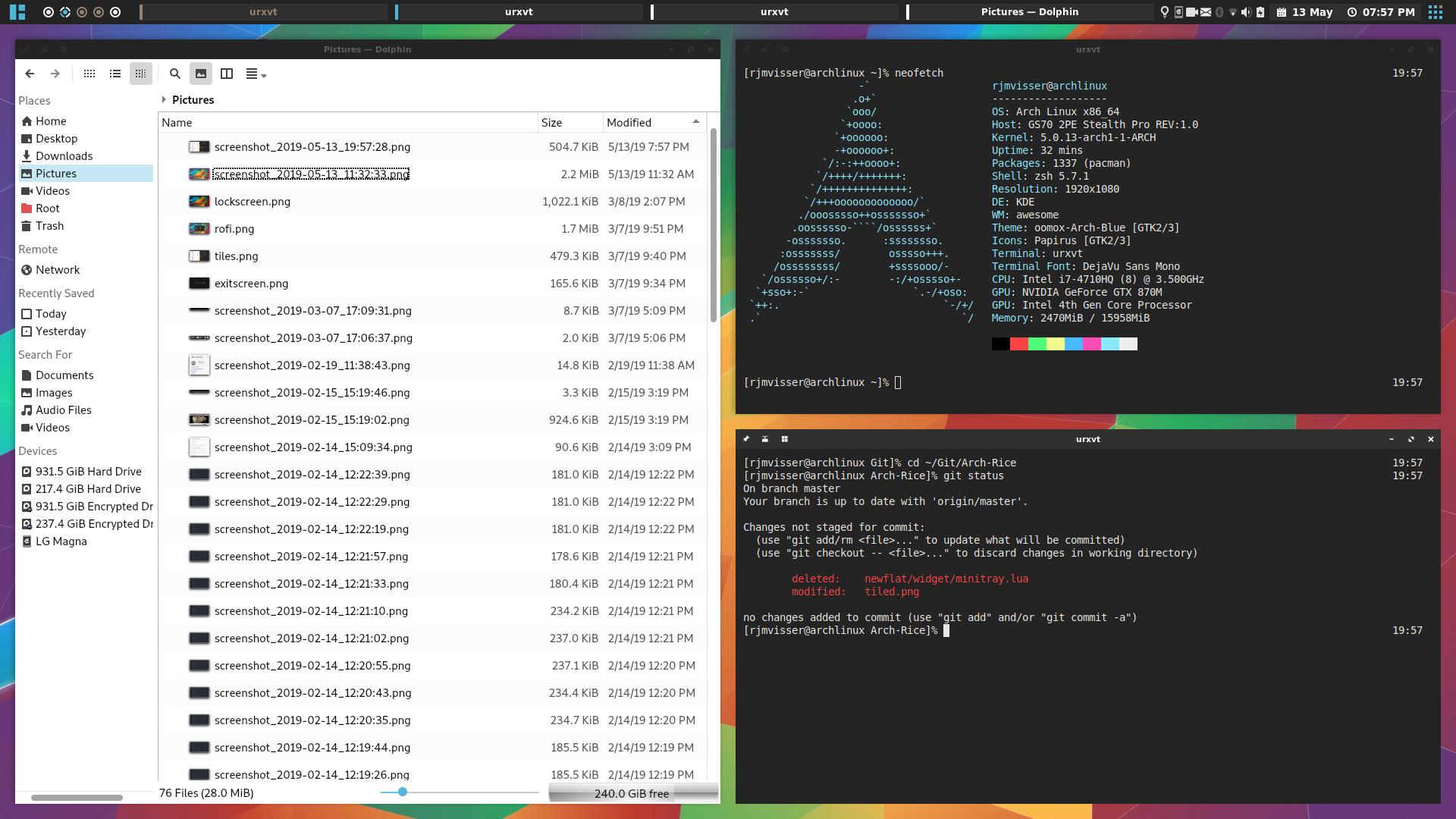Click the Back navigation arrow in Dolphin
This screenshot has width=1456, height=819.
pos(30,74)
